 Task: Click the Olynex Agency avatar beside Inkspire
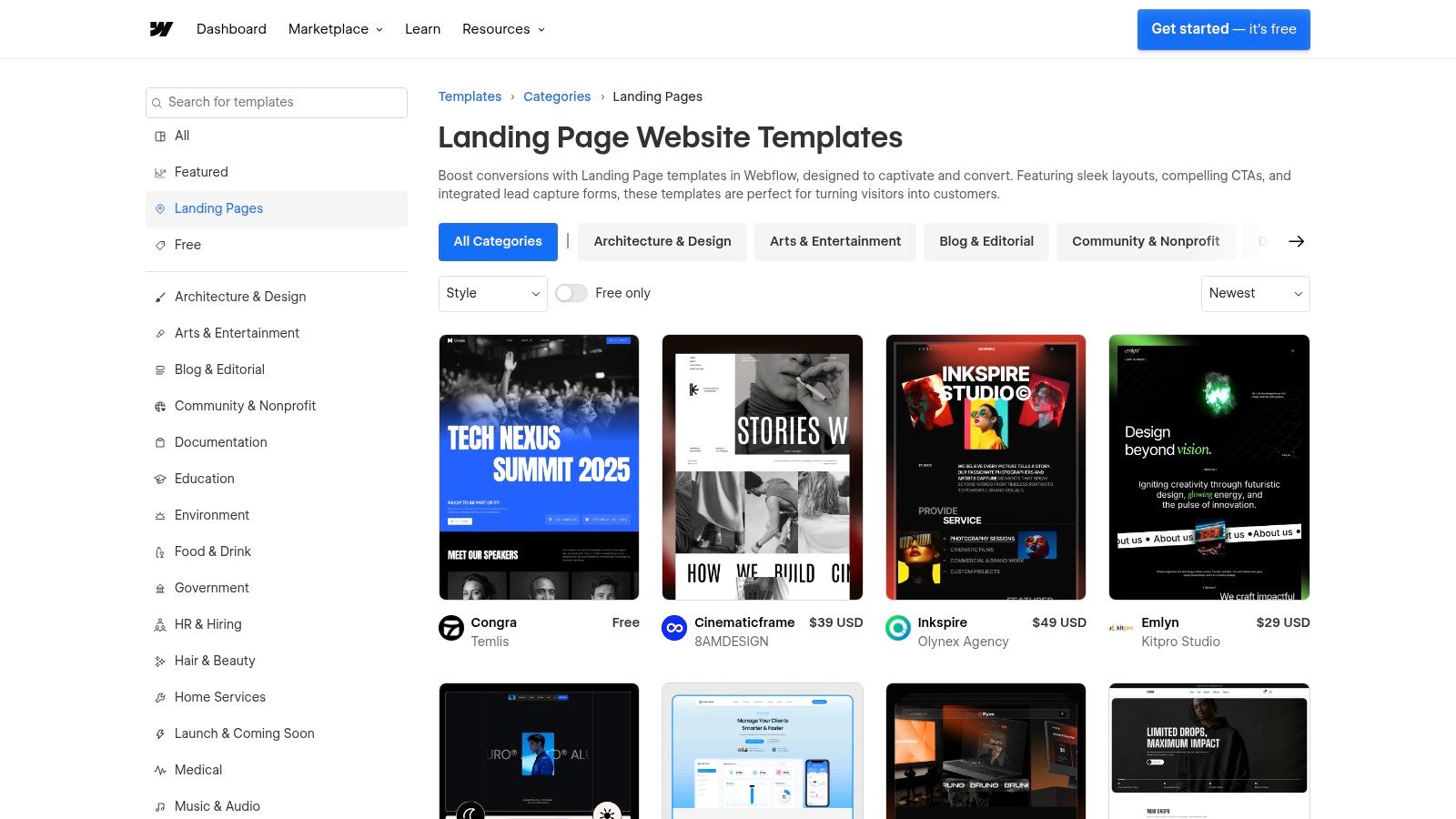pyautogui.click(x=897, y=628)
